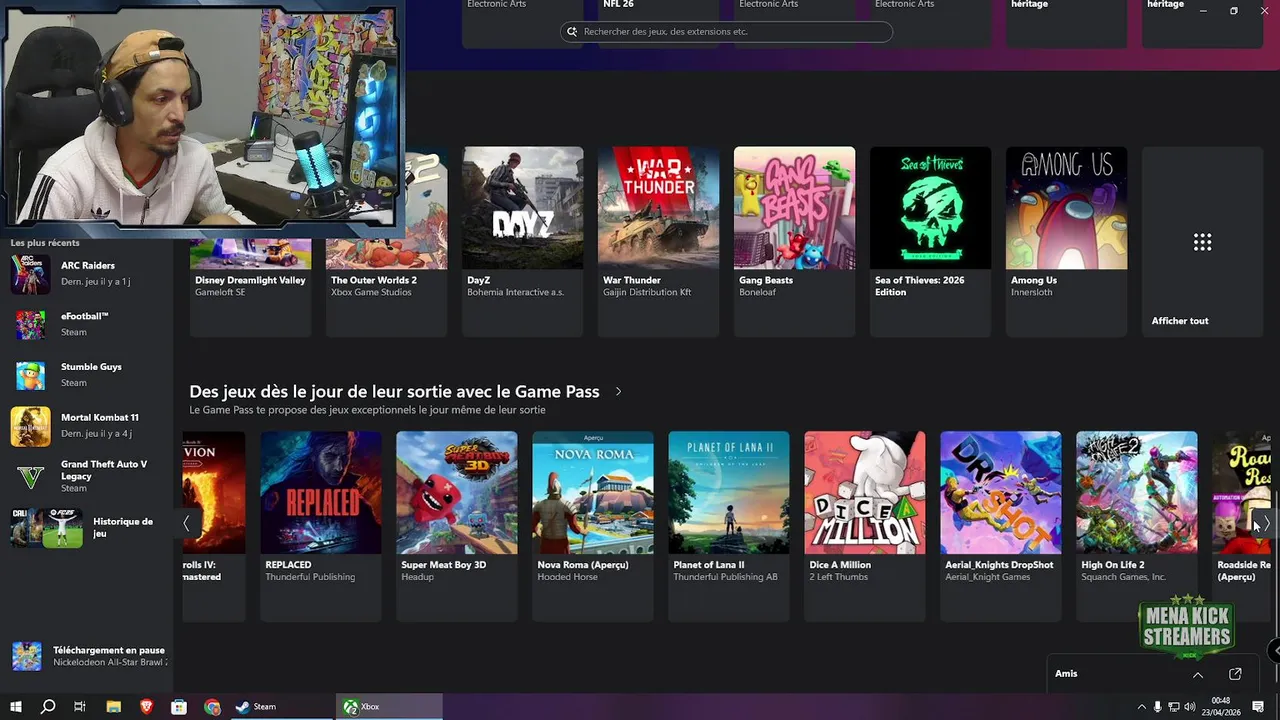Open the 'Afficher tout' grid icon tile
The height and width of the screenshot is (720, 1280).
pyautogui.click(x=1202, y=242)
